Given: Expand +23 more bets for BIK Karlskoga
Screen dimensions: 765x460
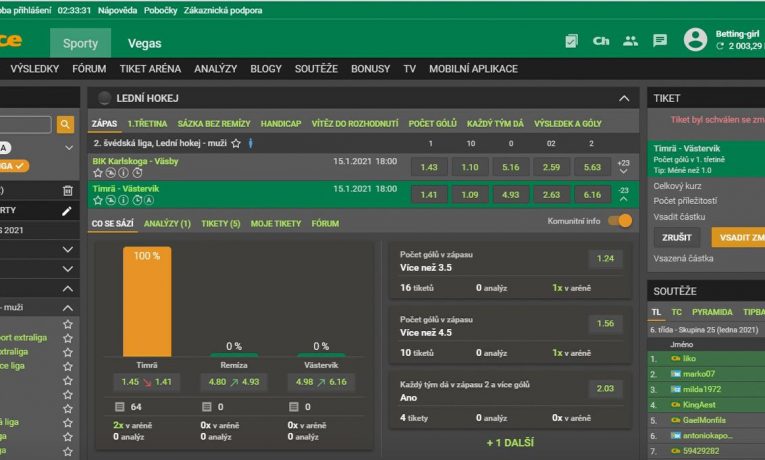Looking at the screenshot, I should pos(623,167).
